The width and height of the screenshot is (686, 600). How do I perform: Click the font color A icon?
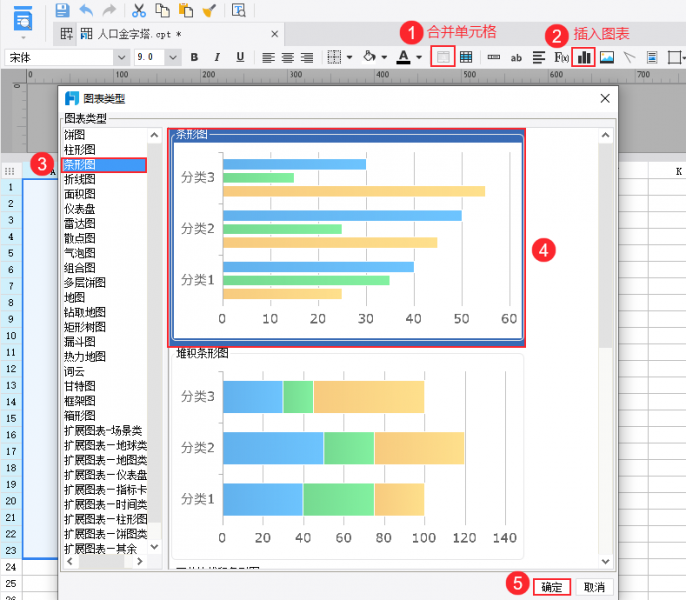tap(403, 57)
